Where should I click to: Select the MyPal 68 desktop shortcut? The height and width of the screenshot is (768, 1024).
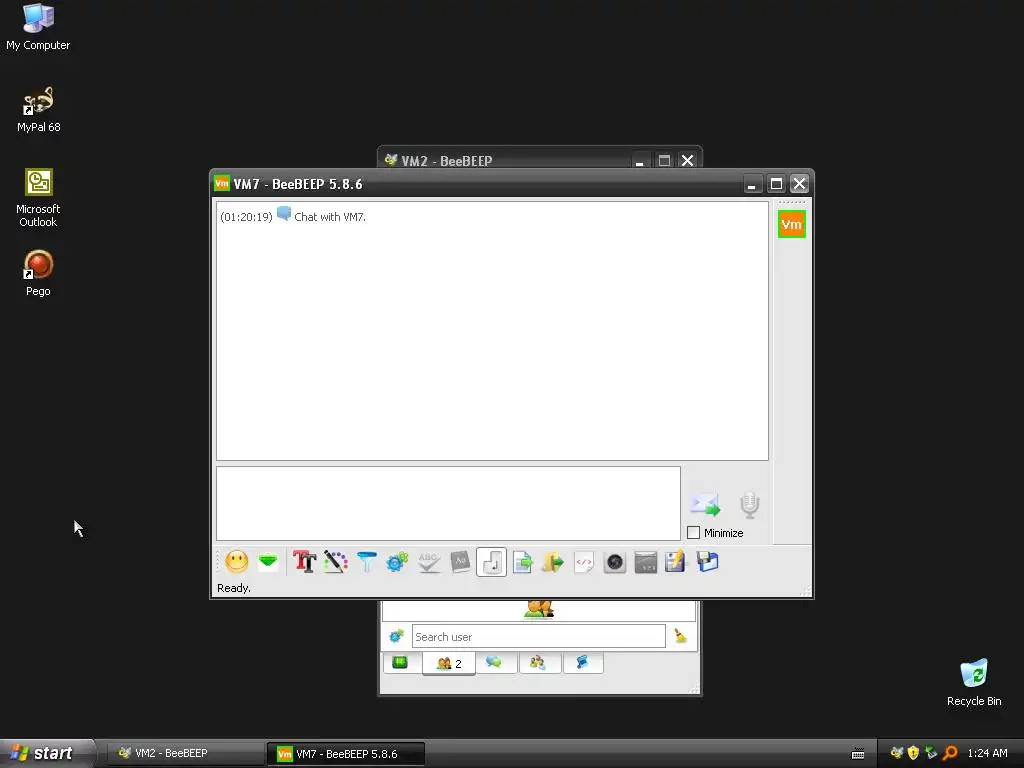pos(38,110)
